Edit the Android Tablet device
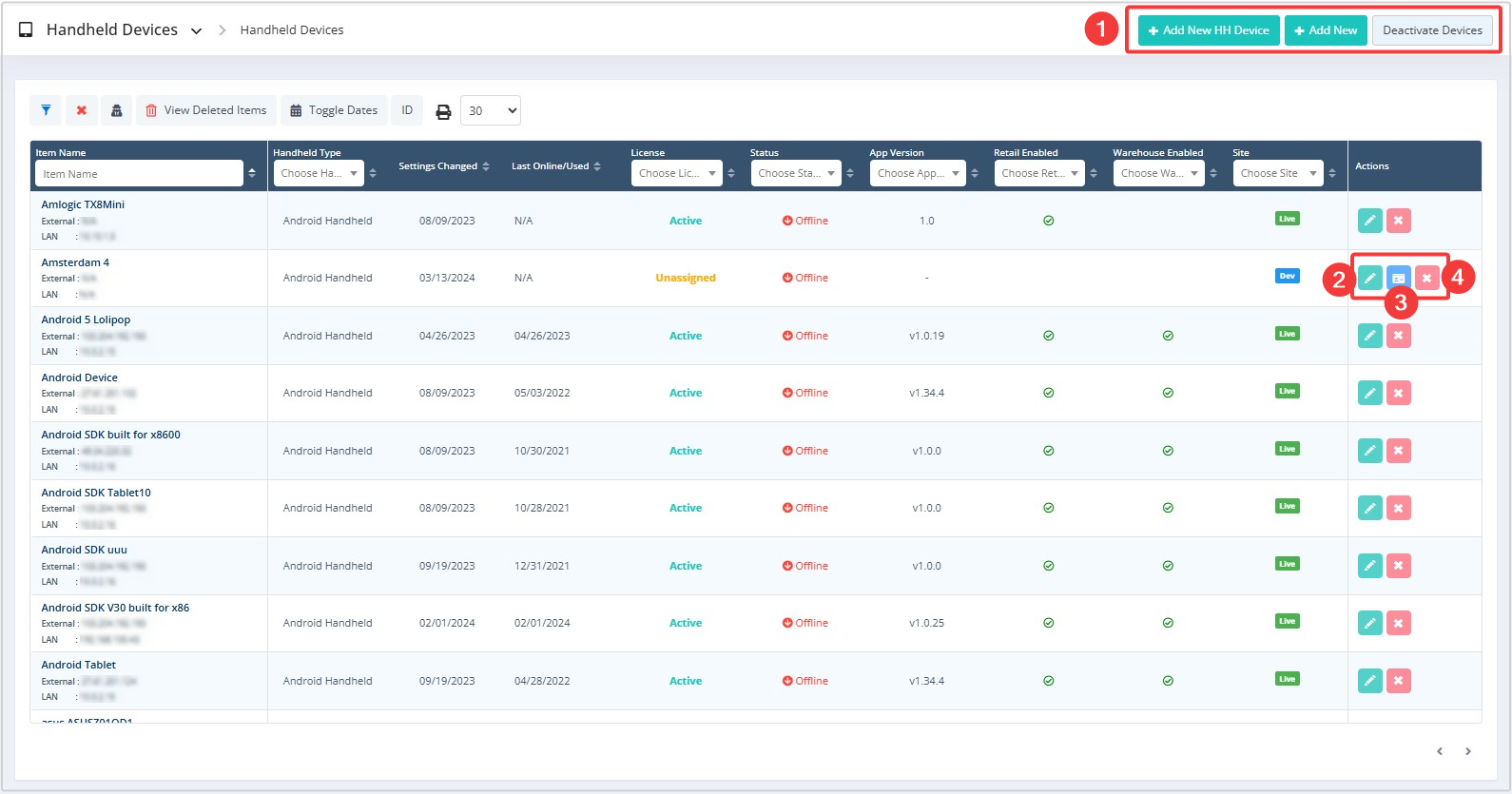1512x794 pixels. (x=1369, y=681)
